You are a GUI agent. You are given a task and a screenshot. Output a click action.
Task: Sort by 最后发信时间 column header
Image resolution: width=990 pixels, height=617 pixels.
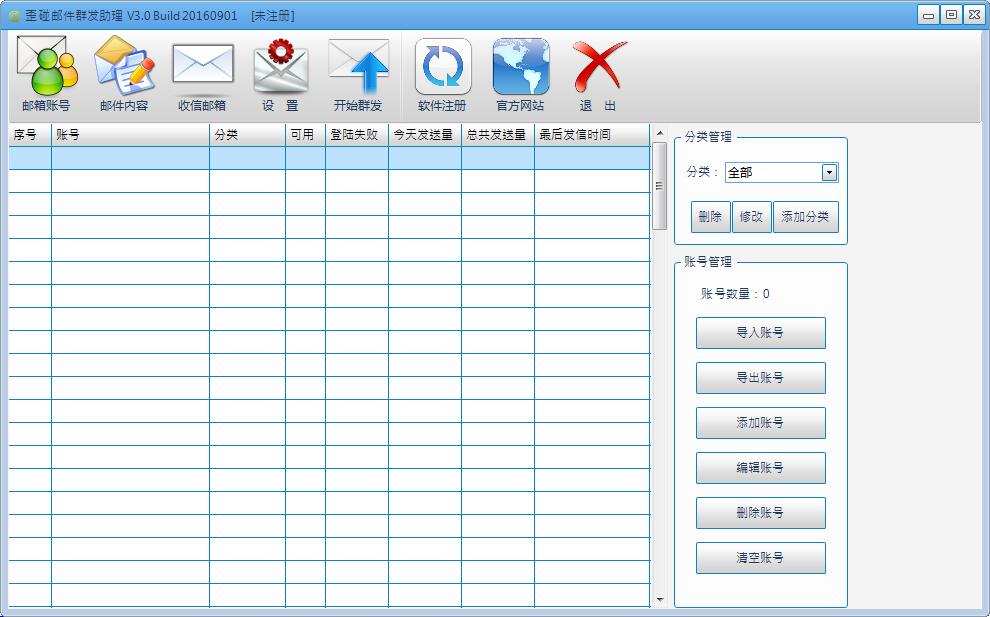click(591, 135)
